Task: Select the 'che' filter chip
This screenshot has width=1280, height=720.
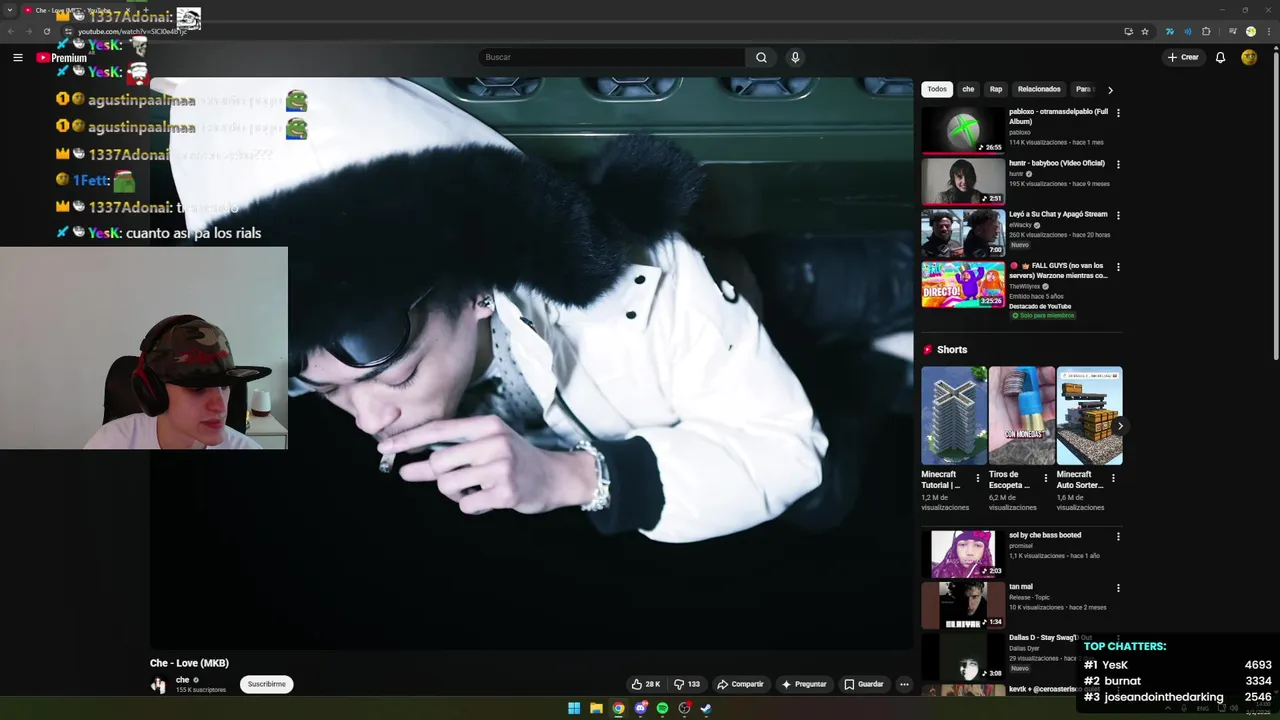Action: [968, 89]
